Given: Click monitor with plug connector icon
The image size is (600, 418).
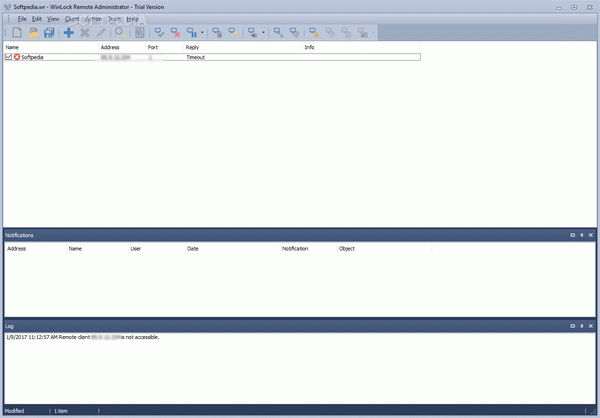Looking at the screenshot, I should pyautogui.click(x=253, y=33).
